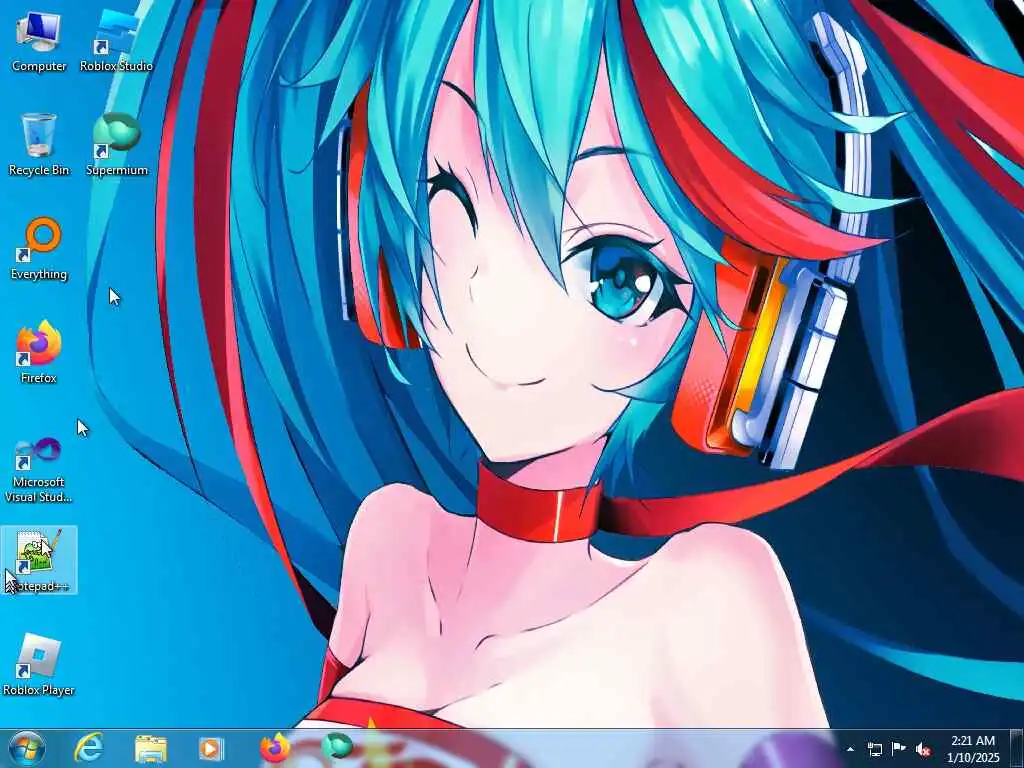The width and height of the screenshot is (1024, 768).
Task: Select the Microsoft Visual Studio shortcut
Action: click(39, 470)
